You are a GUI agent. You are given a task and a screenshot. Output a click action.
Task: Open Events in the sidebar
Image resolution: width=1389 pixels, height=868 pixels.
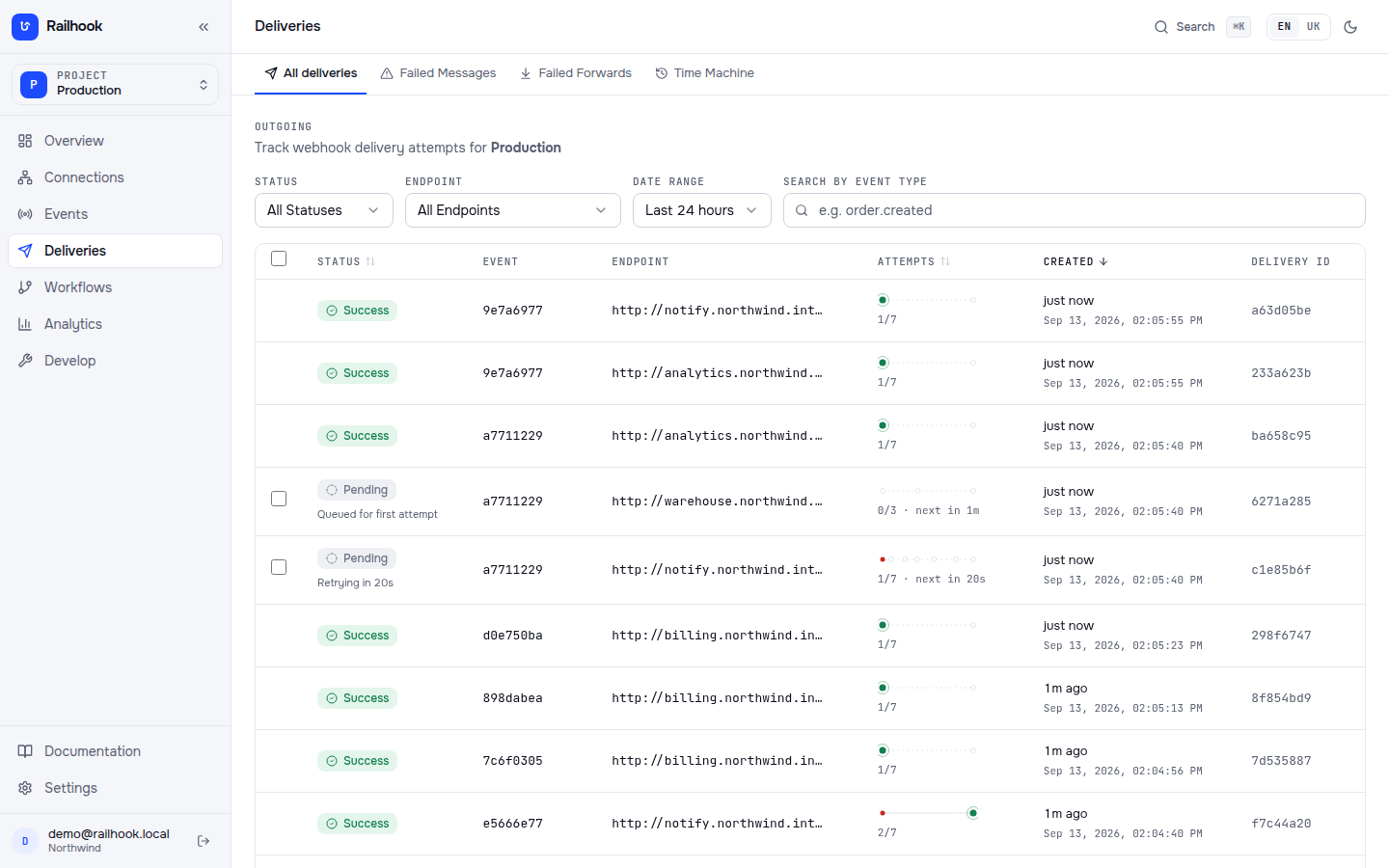pyautogui.click(x=115, y=214)
